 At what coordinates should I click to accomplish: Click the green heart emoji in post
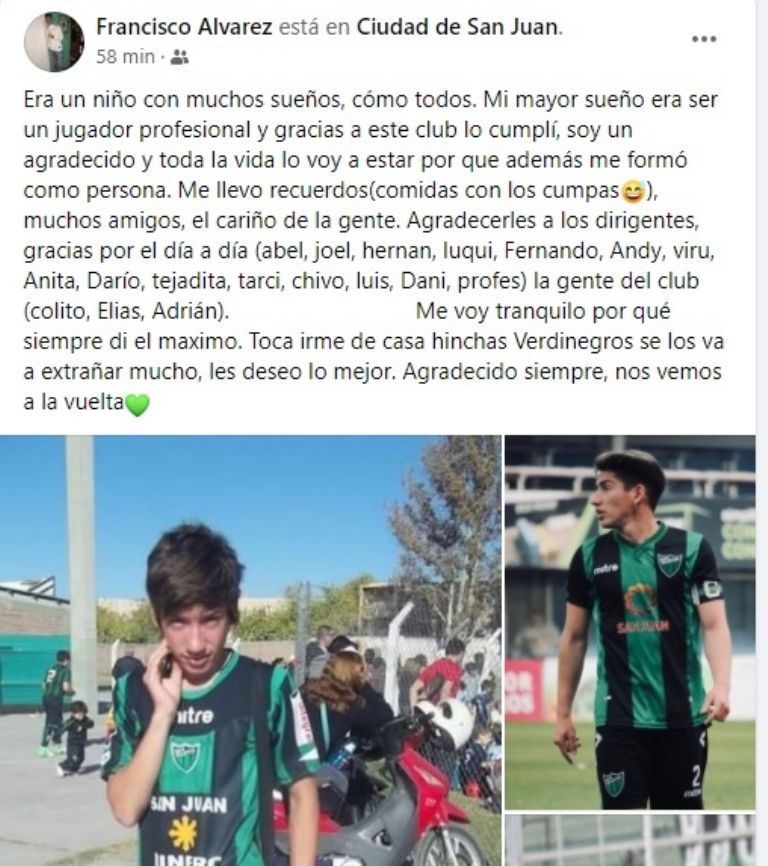pyautogui.click(x=137, y=405)
